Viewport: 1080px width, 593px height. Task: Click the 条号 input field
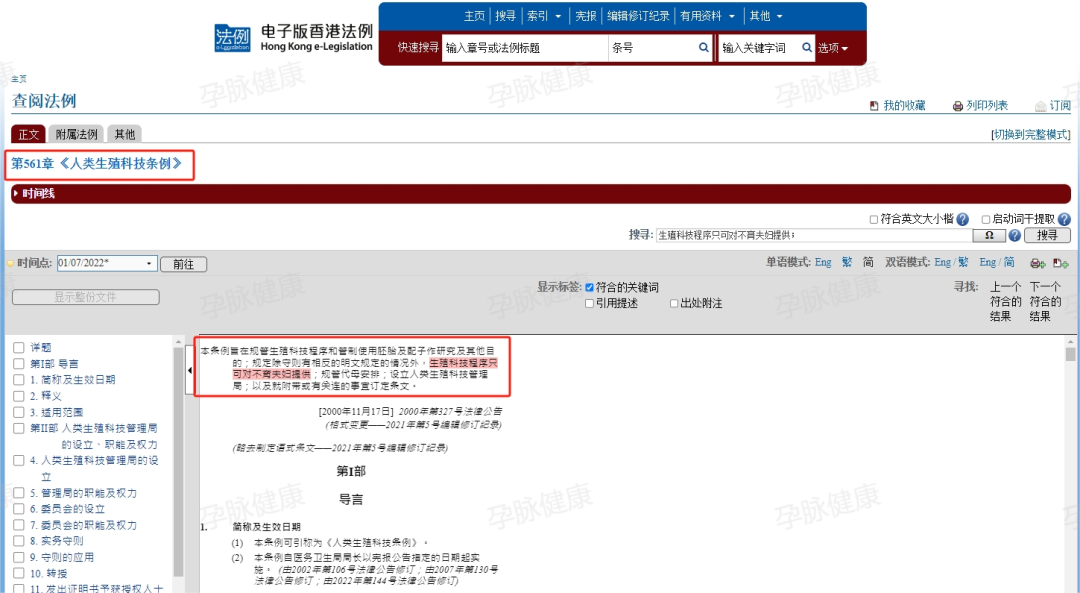(x=652, y=48)
